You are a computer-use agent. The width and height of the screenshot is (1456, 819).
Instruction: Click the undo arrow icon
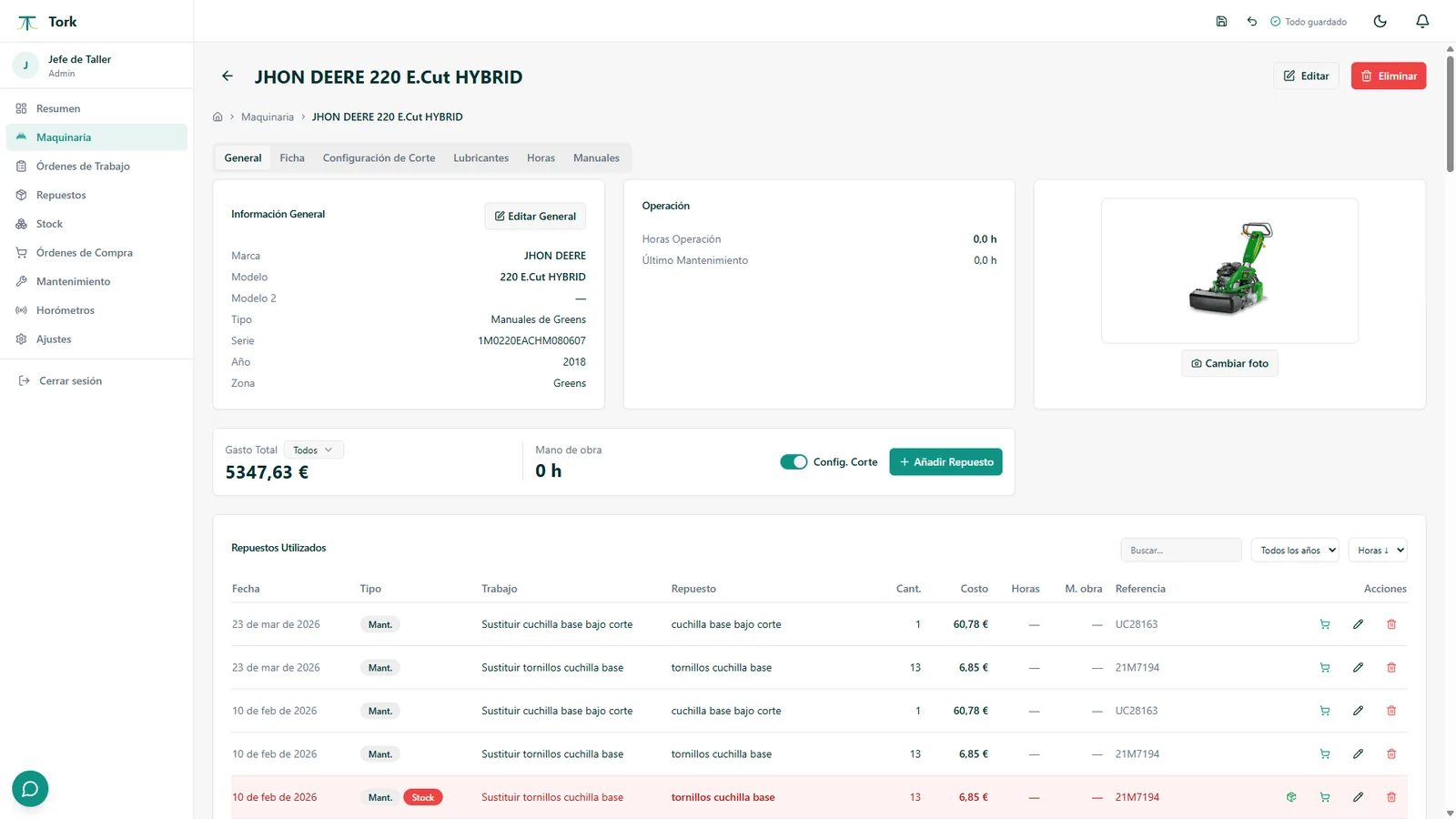click(x=1251, y=21)
